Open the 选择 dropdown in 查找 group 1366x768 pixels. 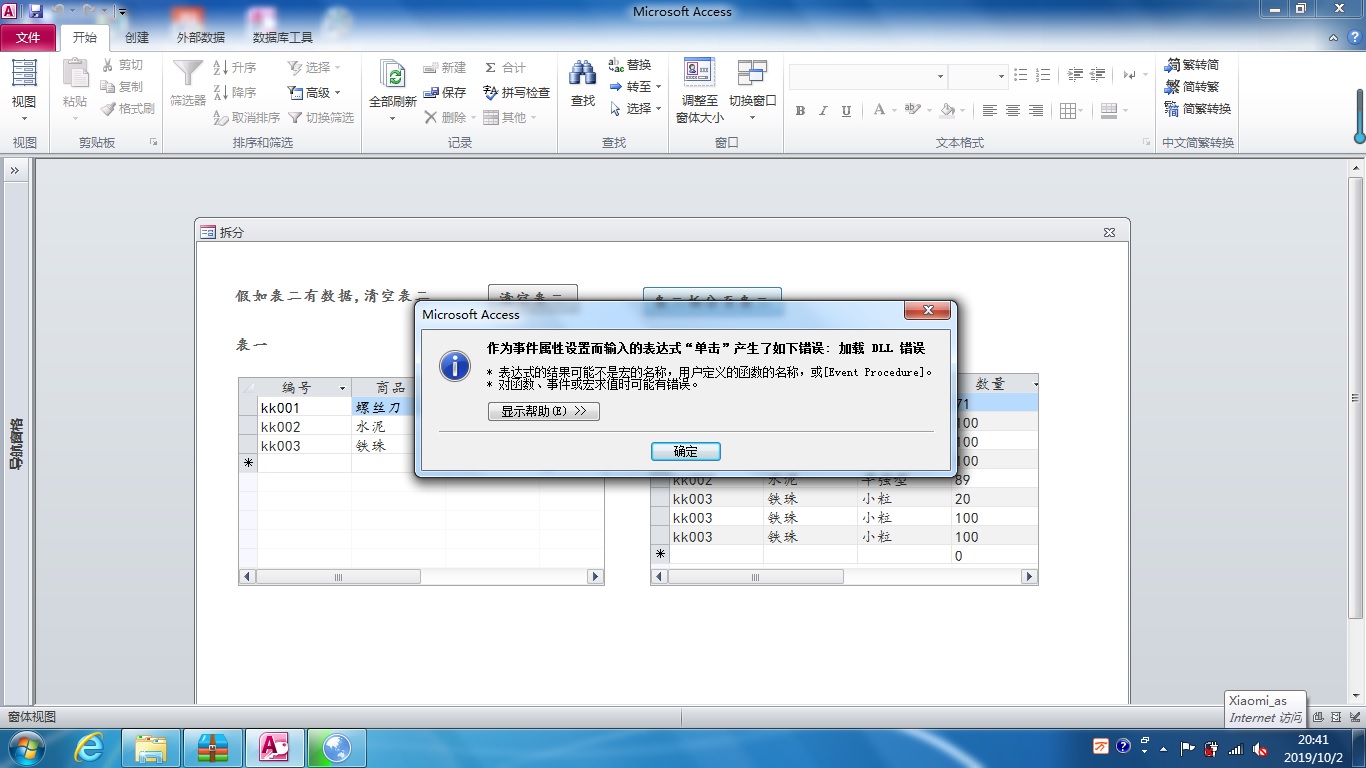pyautogui.click(x=636, y=109)
